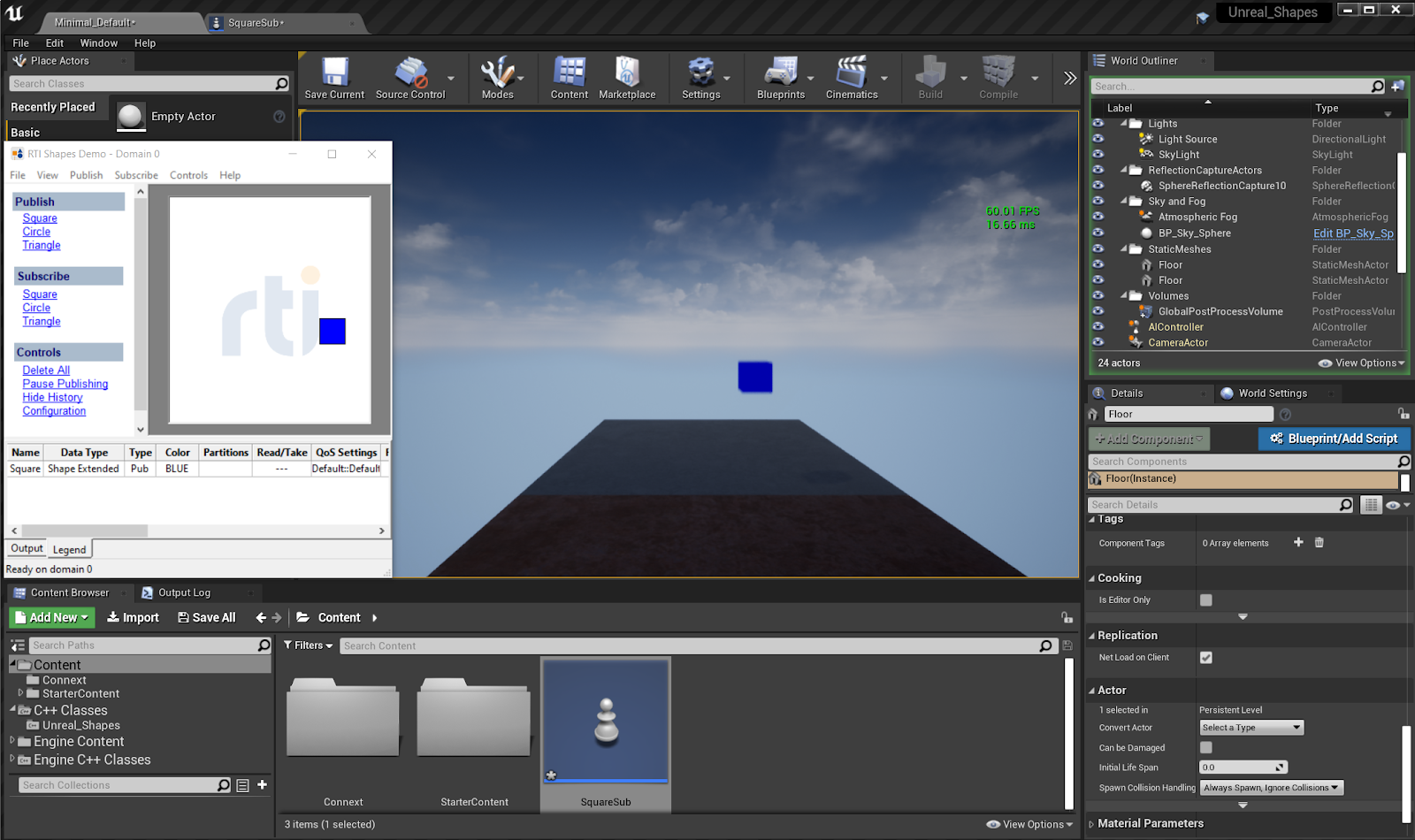The height and width of the screenshot is (840, 1415).
Task: Open the Add New dropdown in Content Browser
Action: coord(52,617)
